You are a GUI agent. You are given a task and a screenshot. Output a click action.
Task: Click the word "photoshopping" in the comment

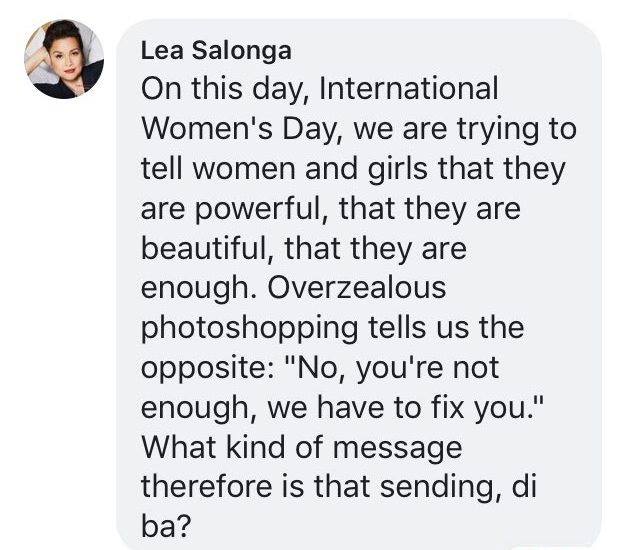click(x=249, y=328)
